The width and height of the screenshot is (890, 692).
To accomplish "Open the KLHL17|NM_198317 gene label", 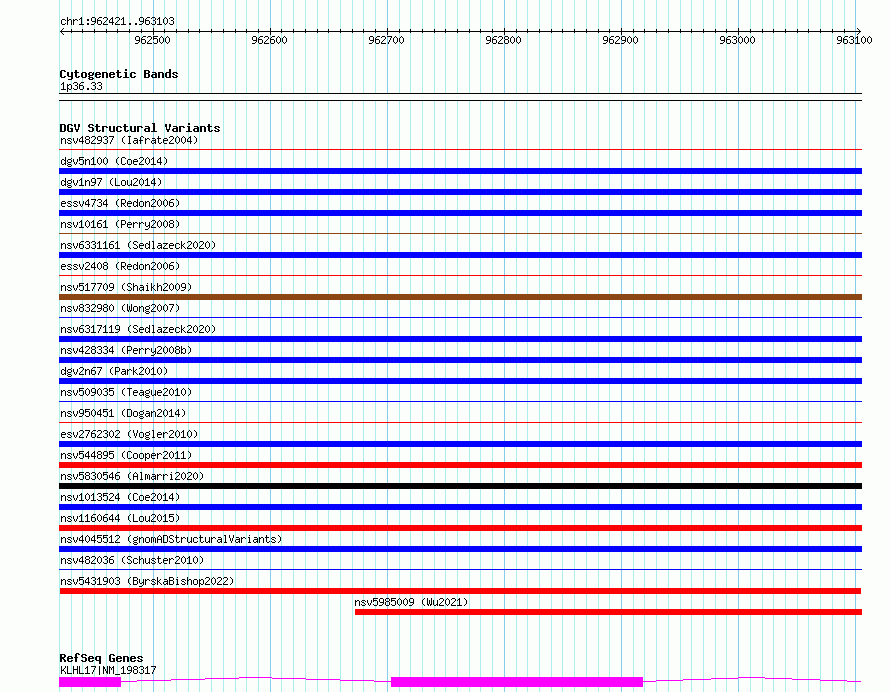I will point(108,670).
